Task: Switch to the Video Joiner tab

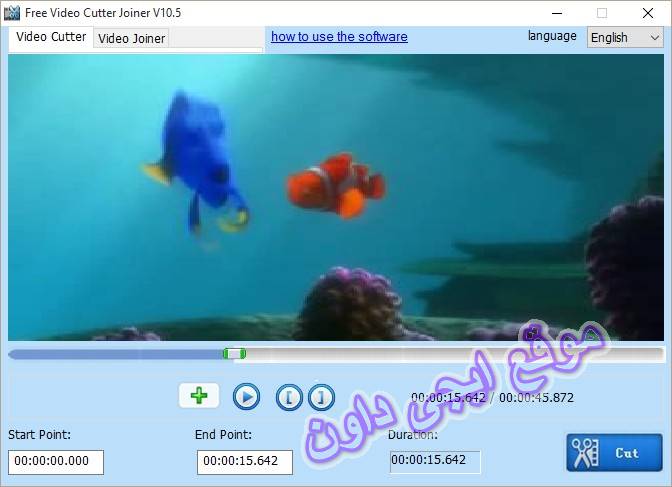Action: click(x=132, y=39)
